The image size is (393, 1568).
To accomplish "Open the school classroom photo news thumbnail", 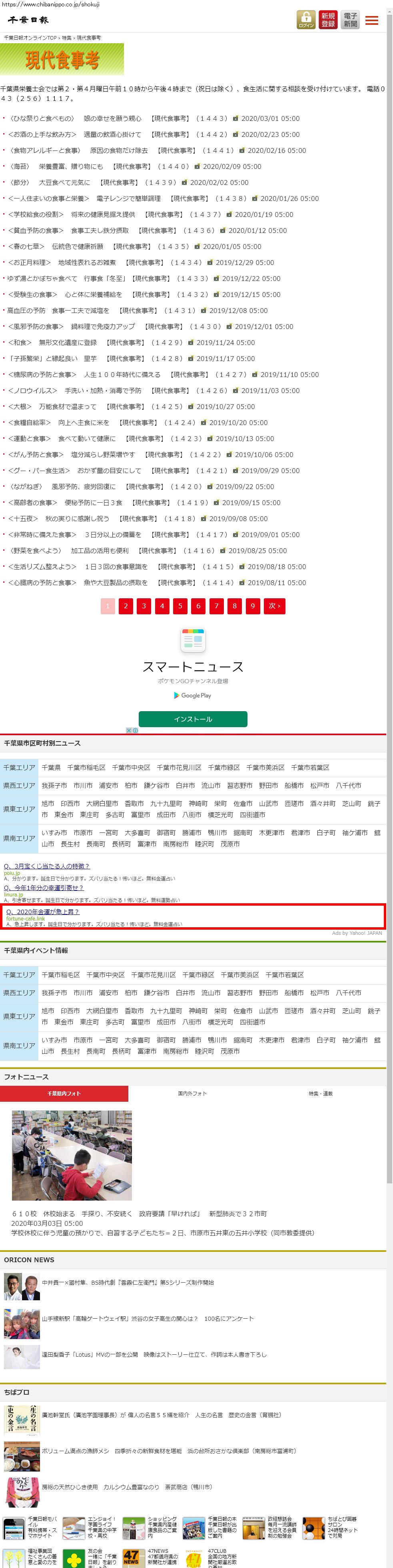I will click(72, 1155).
